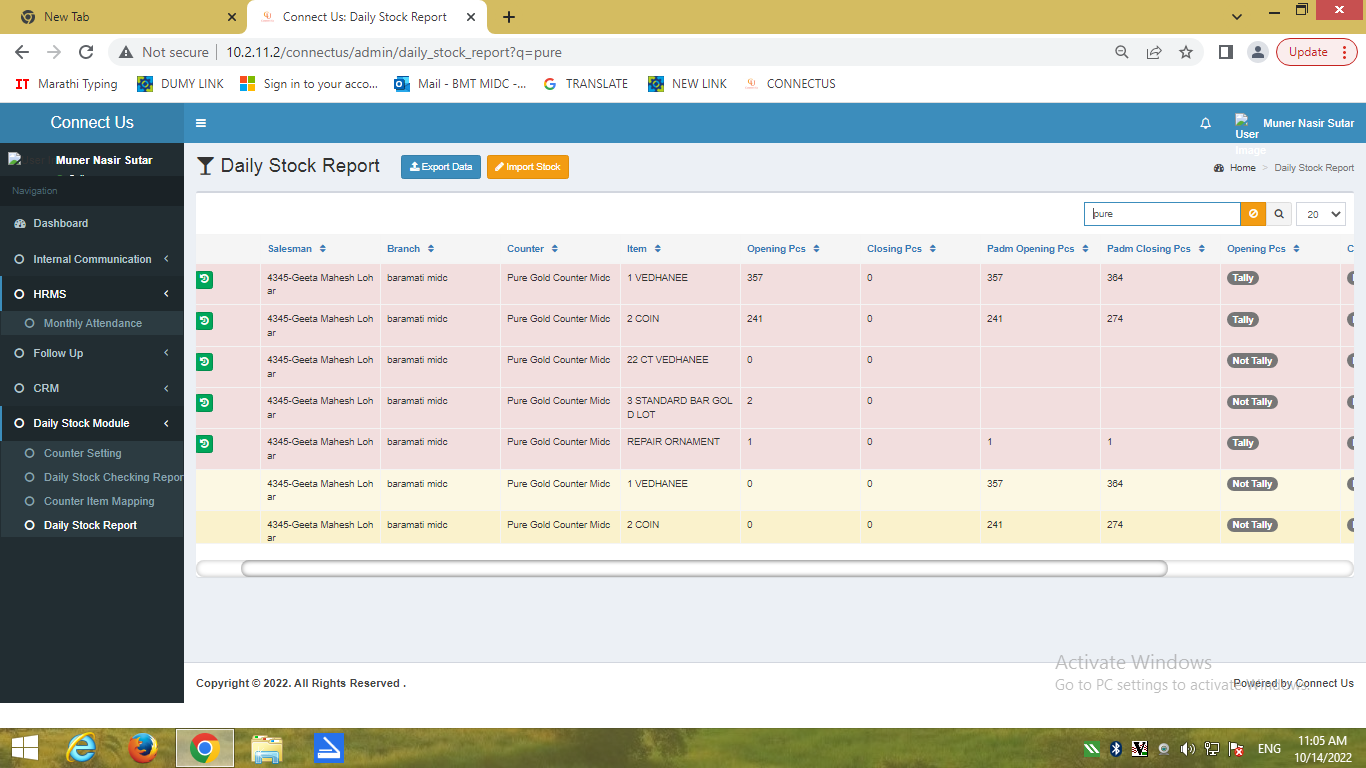
Task: Click the 3 STANDARD BAR GOLD LOT item cell
Action: 680,407
